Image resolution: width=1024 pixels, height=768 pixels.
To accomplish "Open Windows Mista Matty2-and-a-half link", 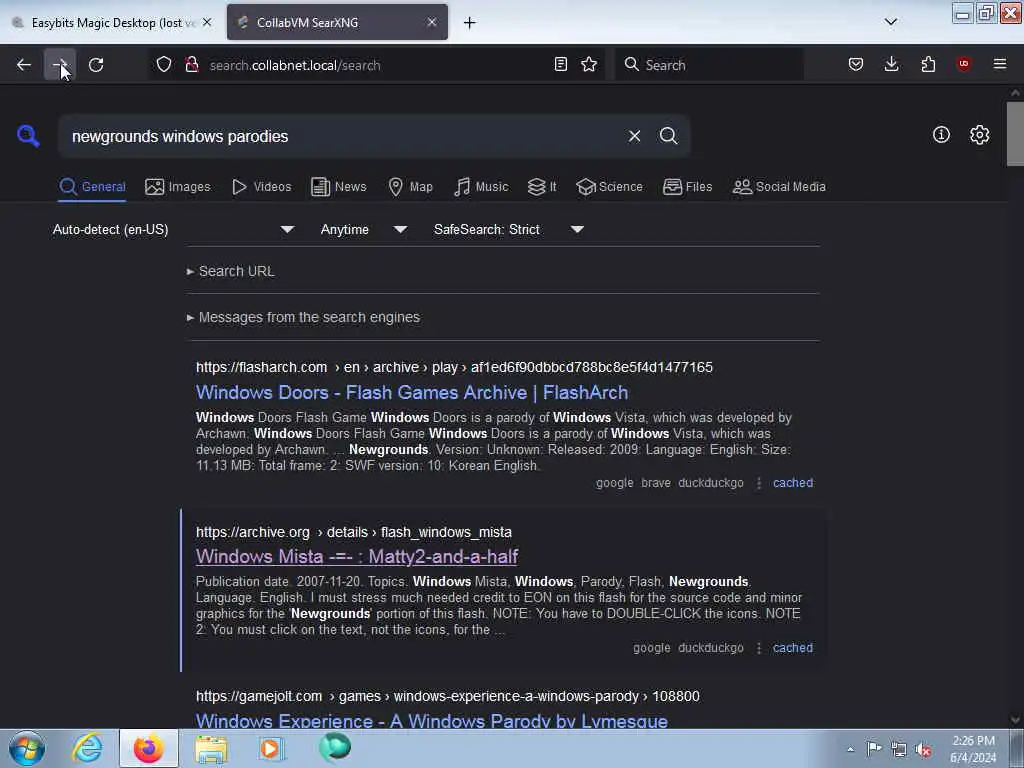I will point(357,556).
